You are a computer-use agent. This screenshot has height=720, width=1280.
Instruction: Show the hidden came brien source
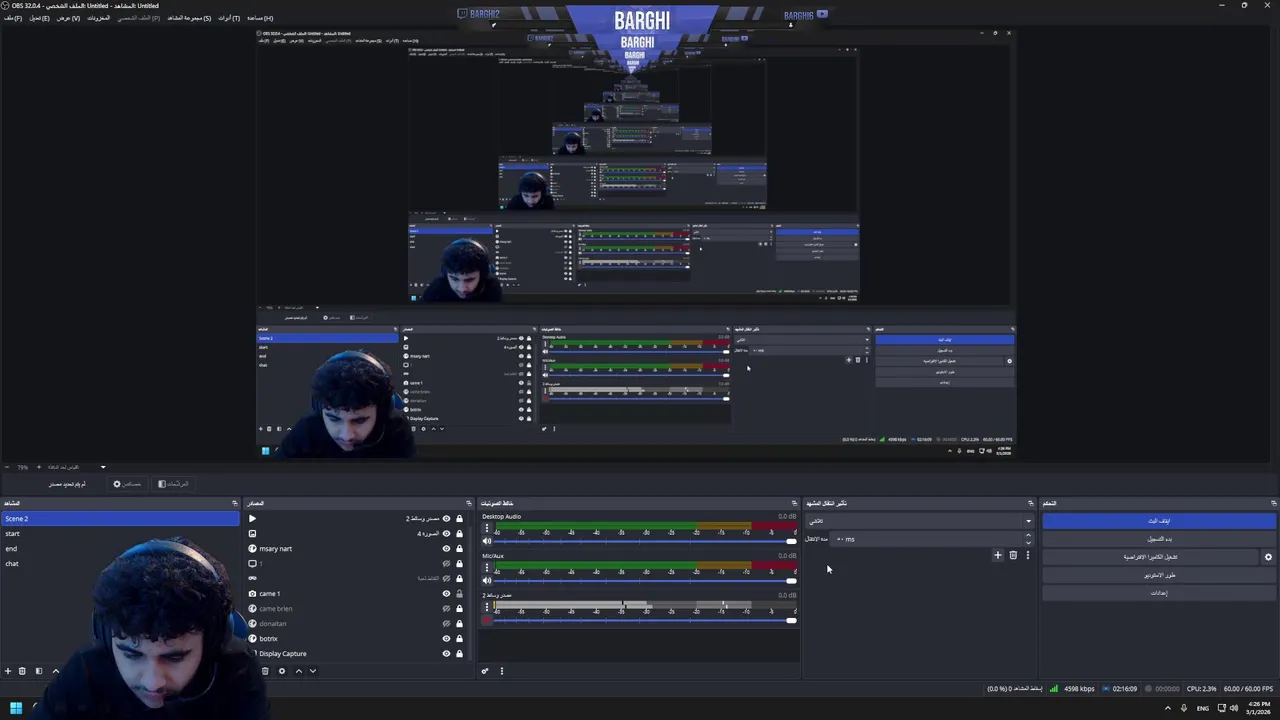pyautogui.click(x=446, y=608)
